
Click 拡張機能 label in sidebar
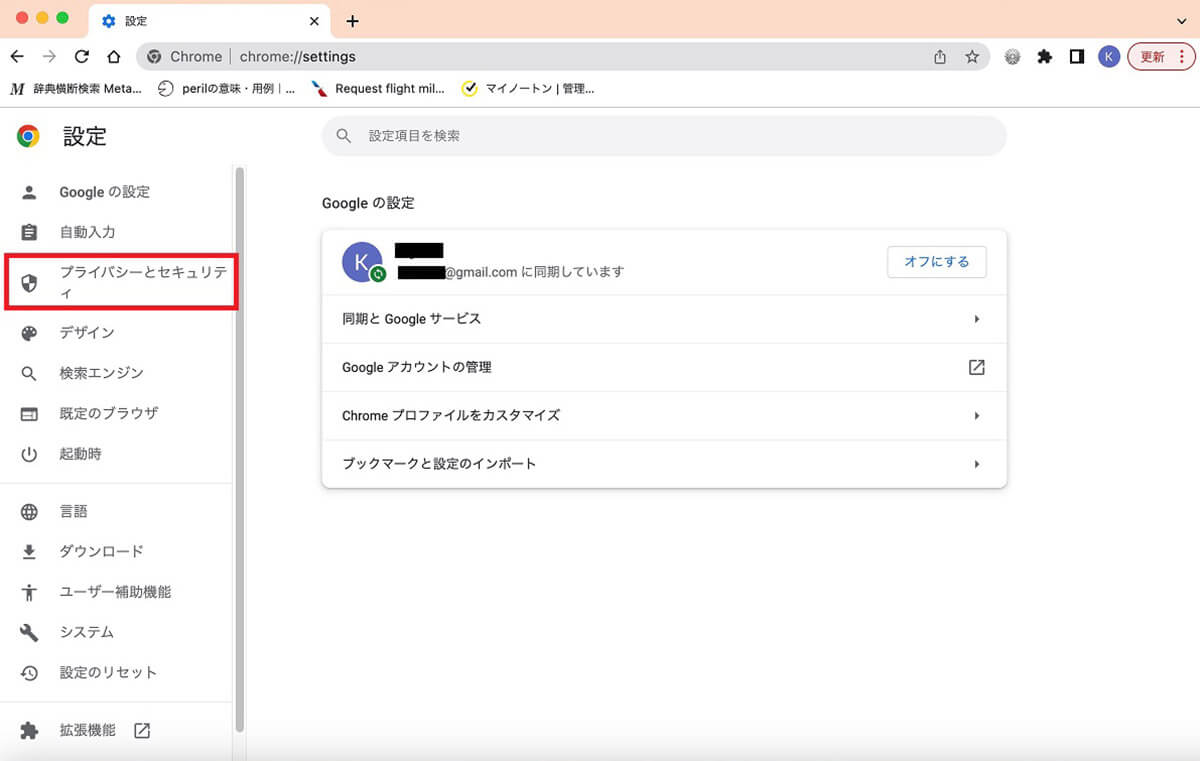tap(88, 731)
